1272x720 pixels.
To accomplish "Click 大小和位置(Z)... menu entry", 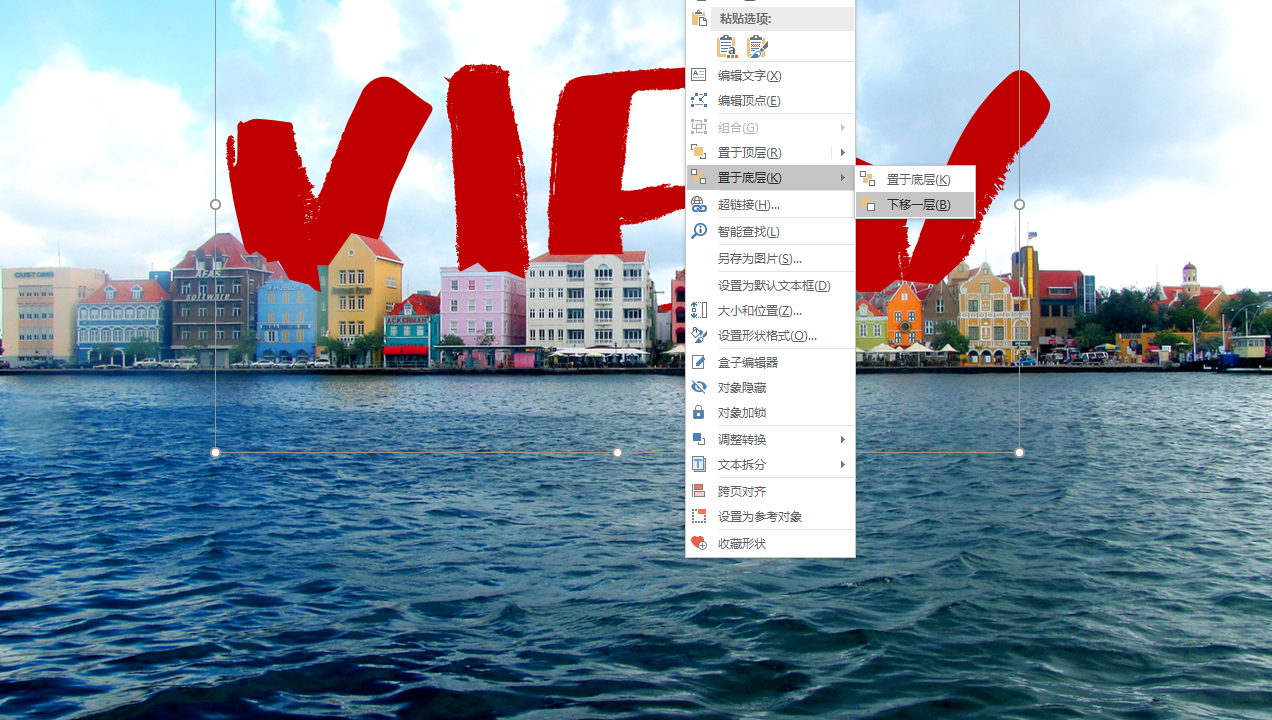I will [759, 310].
